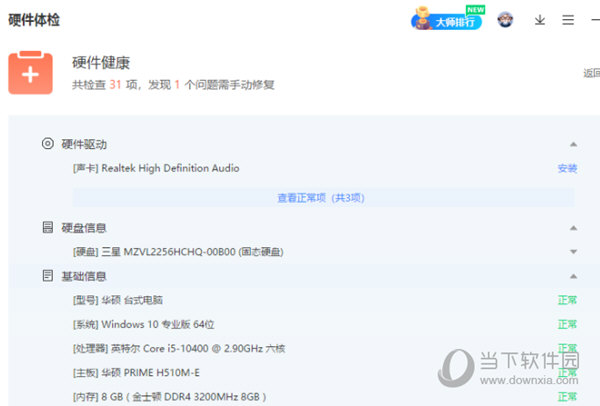Click the 基础信息 section icon

[47, 275]
